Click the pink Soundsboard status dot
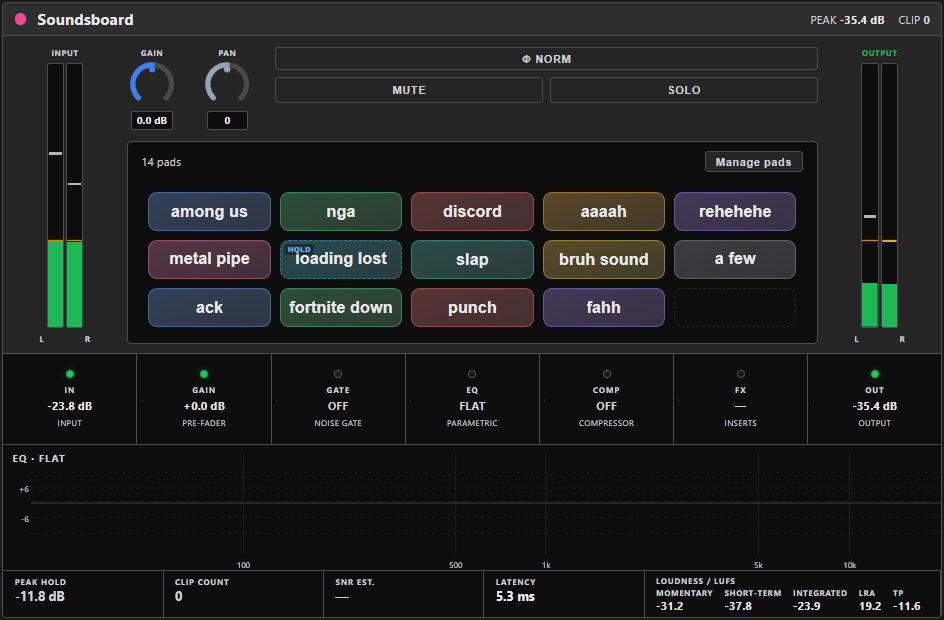Viewport: 944px width, 620px height. coord(20,19)
